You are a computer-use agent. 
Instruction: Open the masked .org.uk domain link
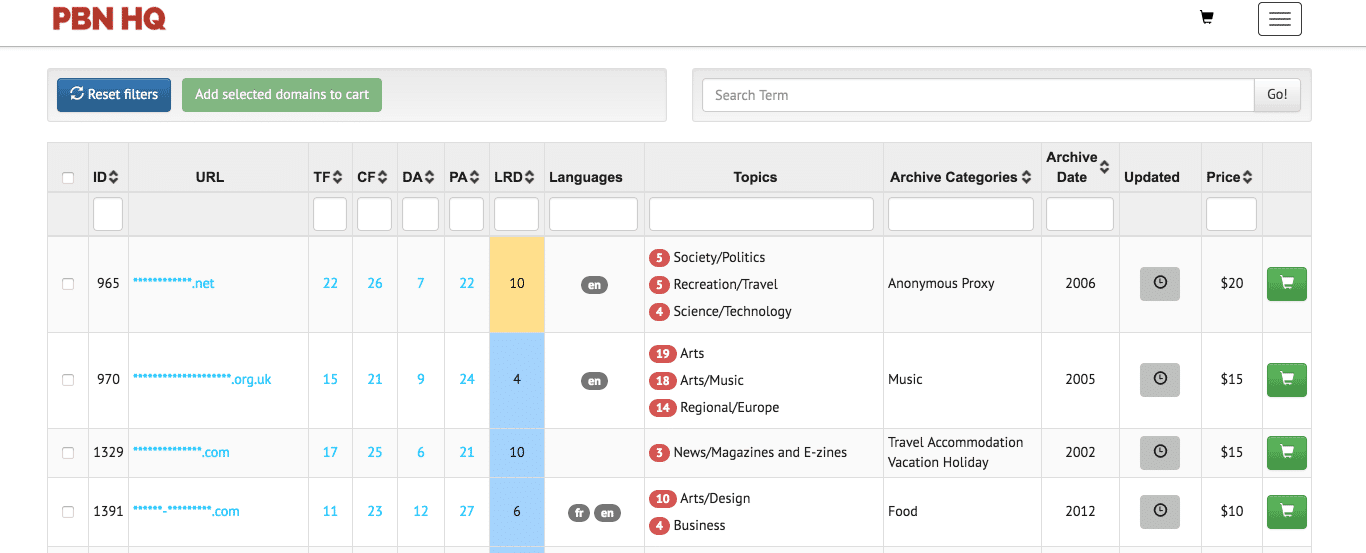202,379
